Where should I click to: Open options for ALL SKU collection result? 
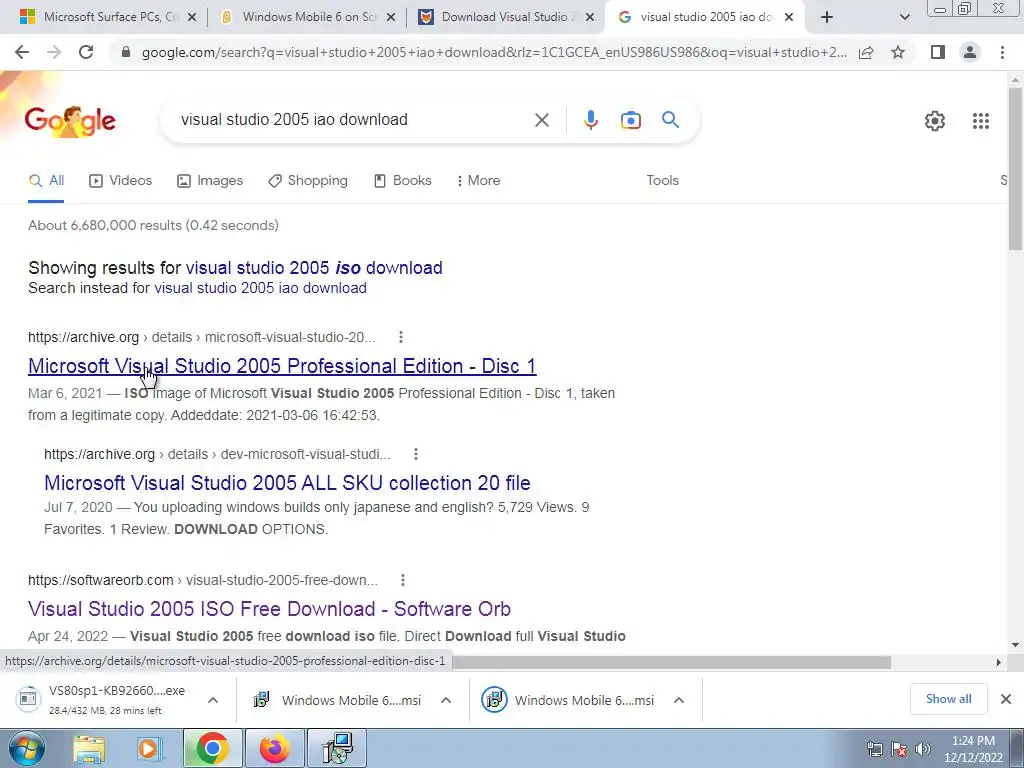pyautogui.click(x=415, y=454)
